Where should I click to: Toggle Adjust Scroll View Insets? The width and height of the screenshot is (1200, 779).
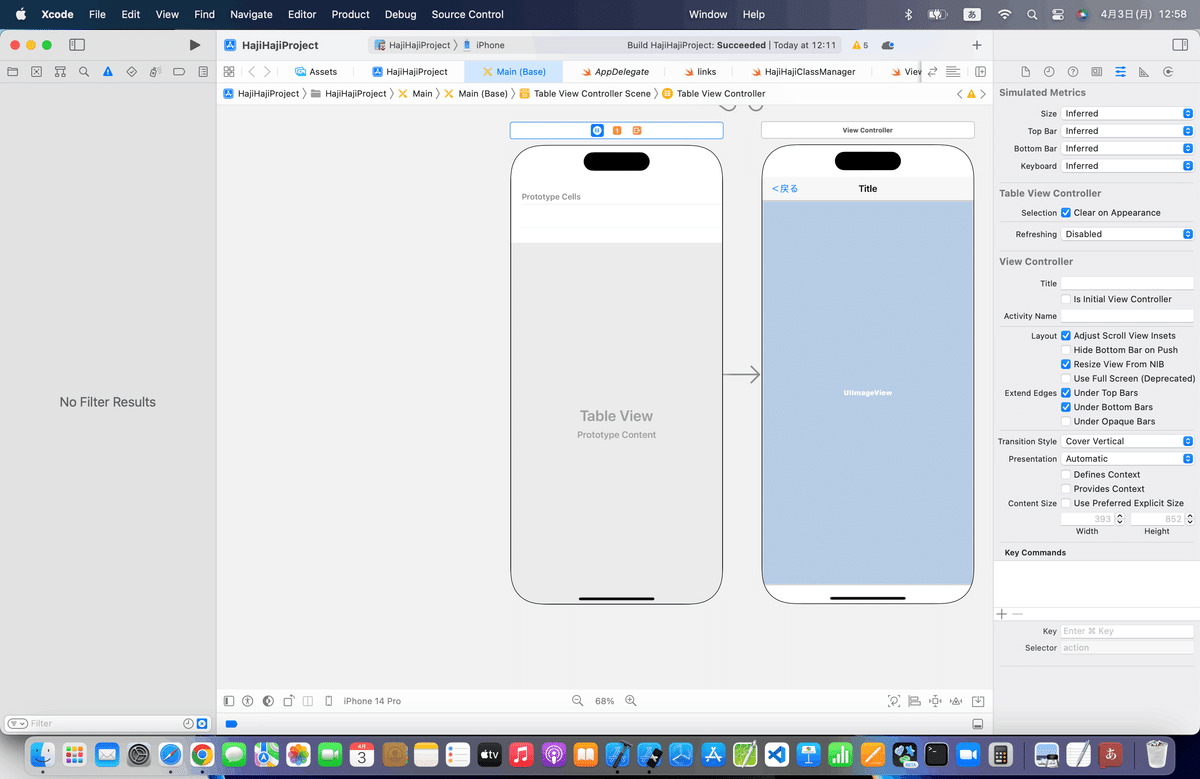click(x=1065, y=336)
